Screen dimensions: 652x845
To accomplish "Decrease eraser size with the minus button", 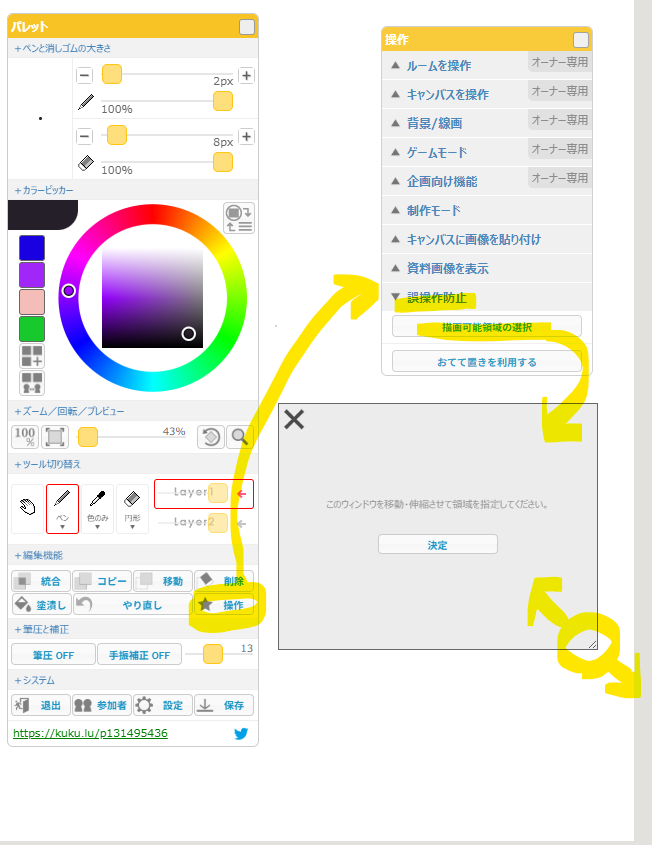I will pos(85,136).
